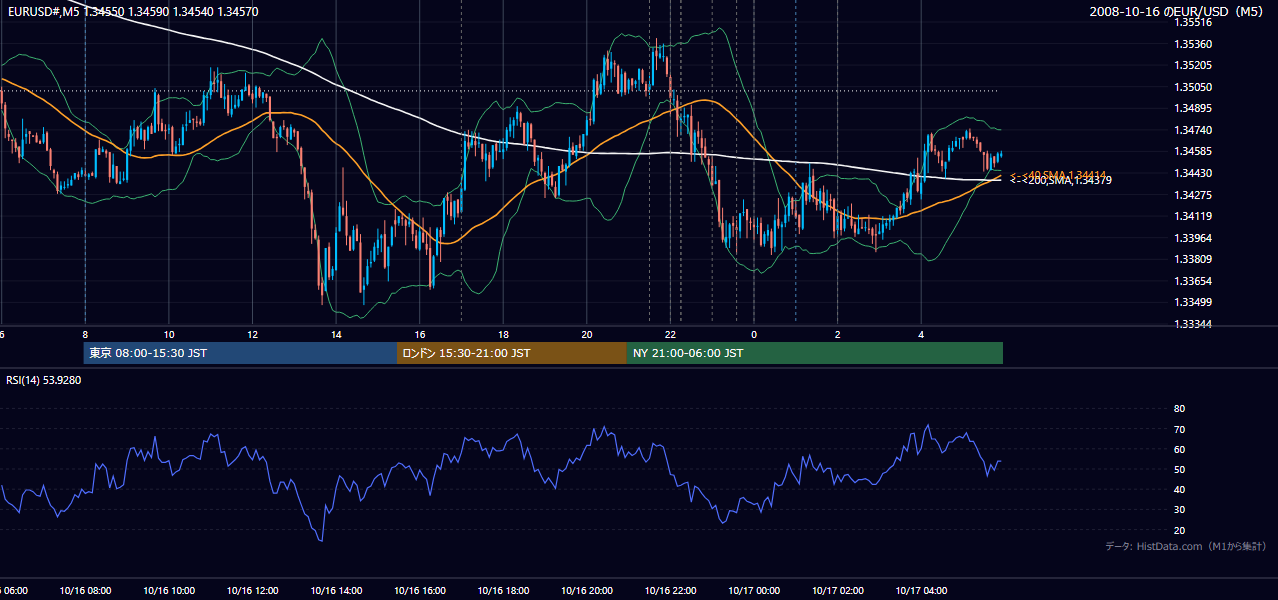Click the 200 SMA 1.34379 line label
The width and height of the screenshot is (1278, 600).
pyautogui.click(x=1061, y=180)
